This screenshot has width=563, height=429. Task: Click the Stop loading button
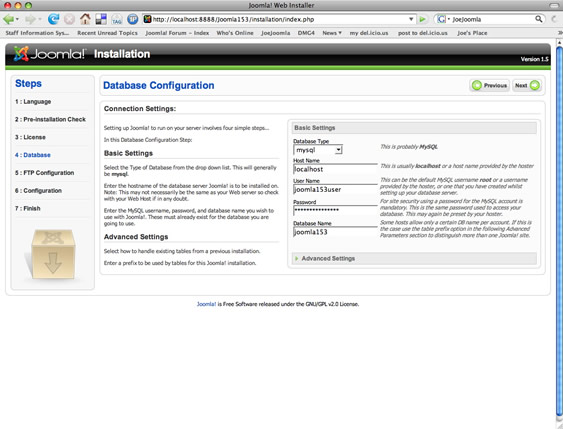pos(70,19)
